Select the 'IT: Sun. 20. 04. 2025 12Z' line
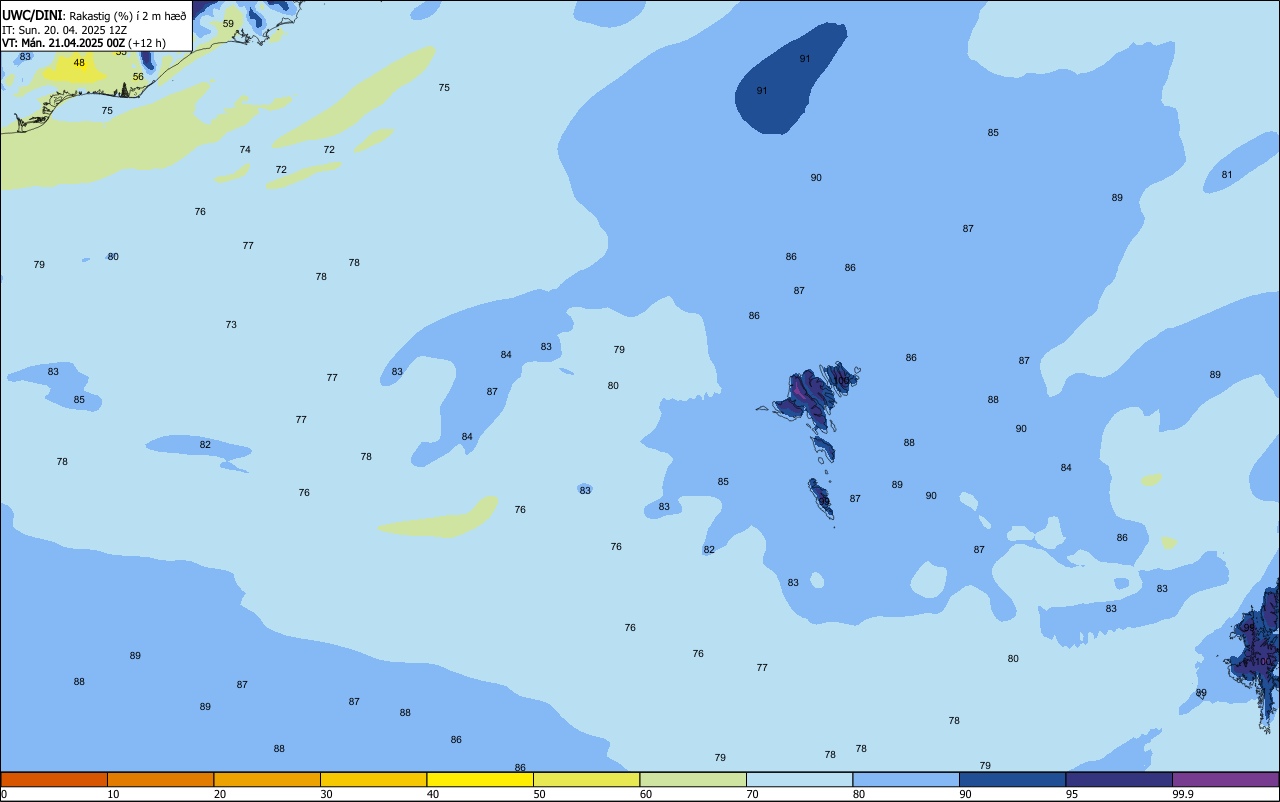 pyautogui.click(x=64, y=30)
